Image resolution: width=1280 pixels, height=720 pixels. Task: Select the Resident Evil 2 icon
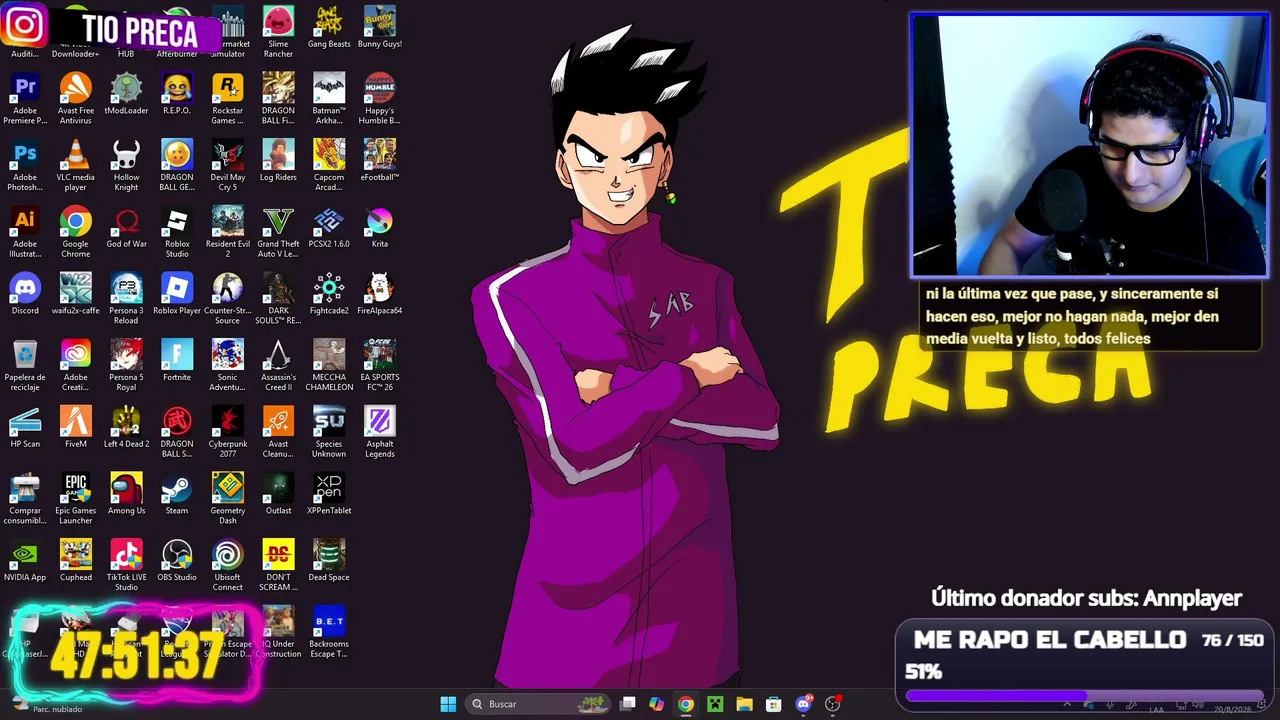click(227, 232)
